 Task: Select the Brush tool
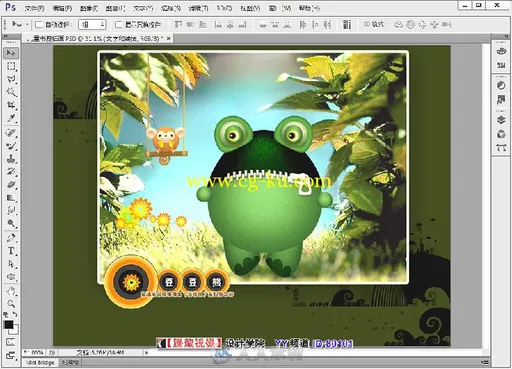pyautogui.click(x=11, y=146)
